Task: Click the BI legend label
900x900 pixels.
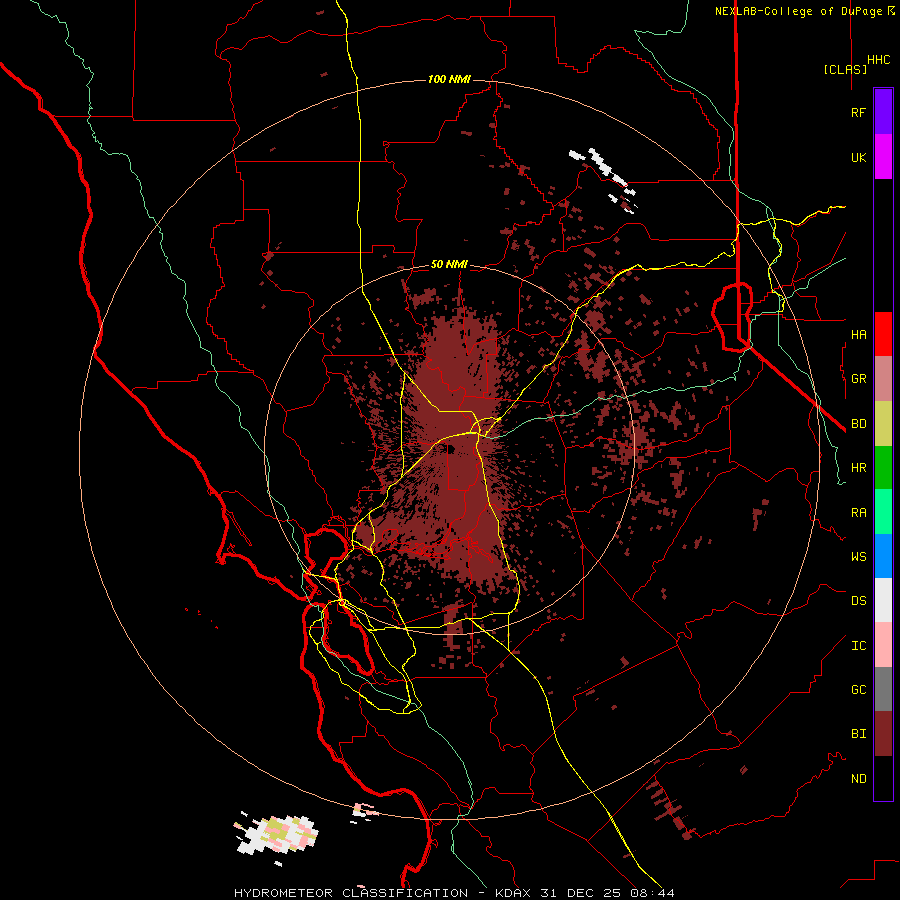Action: pos(858,734)
